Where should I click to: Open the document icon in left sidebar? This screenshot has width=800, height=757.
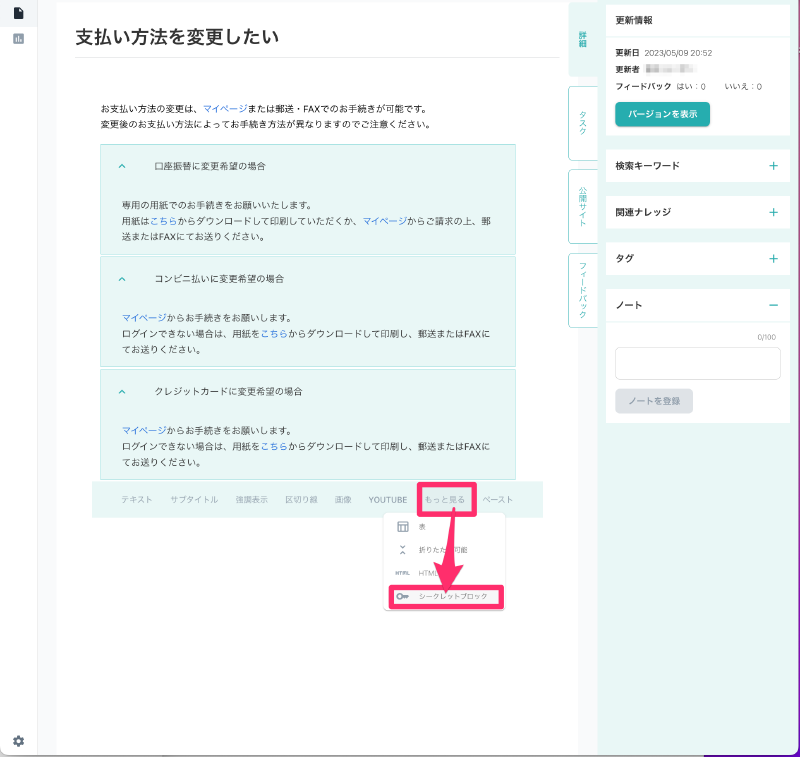18,13
